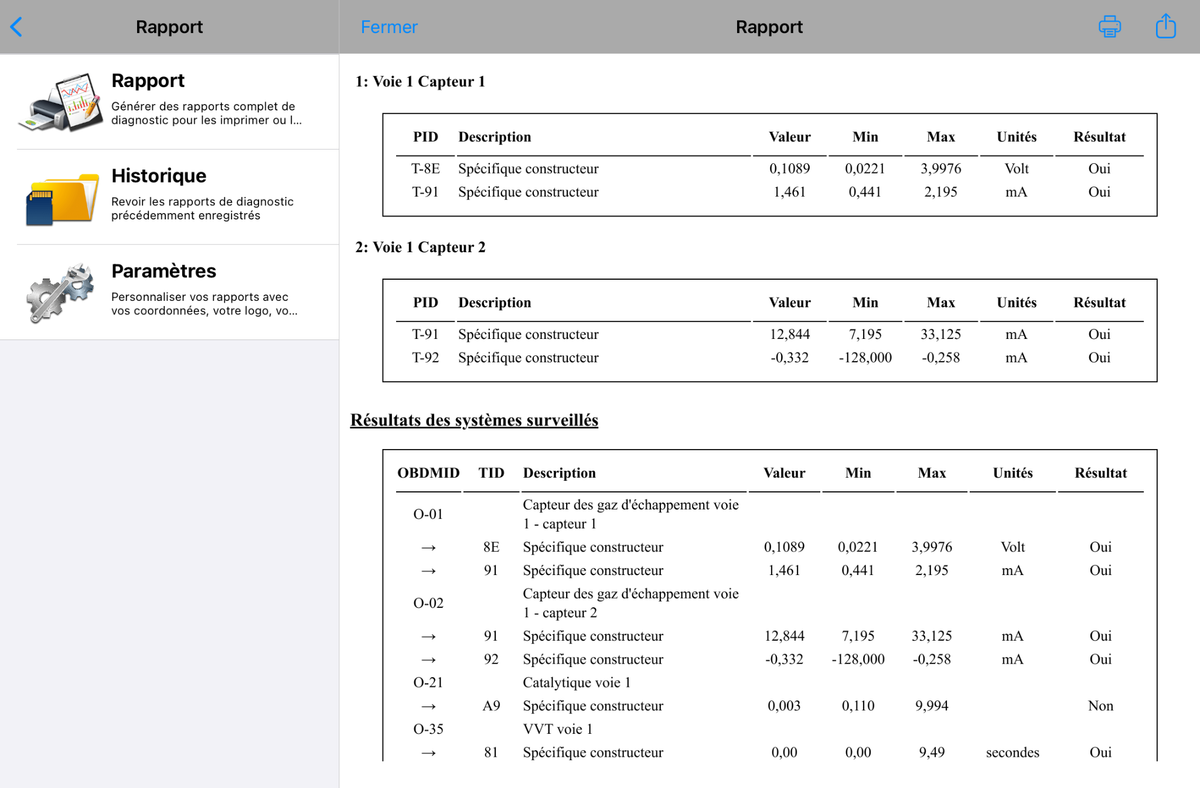Open the share sheet icon
Screen dimensions: 1200x788
(x=1166, y=26)
